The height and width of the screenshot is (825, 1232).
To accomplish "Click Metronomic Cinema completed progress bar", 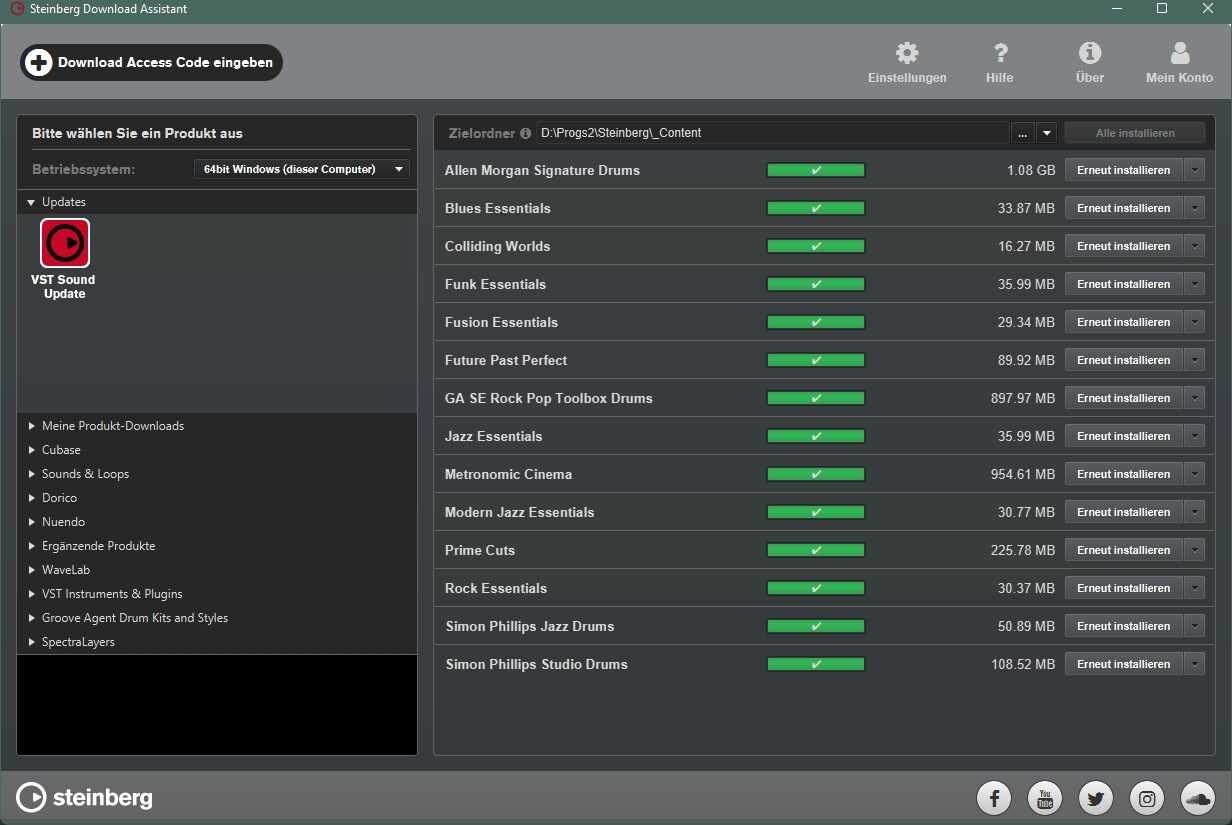I will click(x=816, y=474).
